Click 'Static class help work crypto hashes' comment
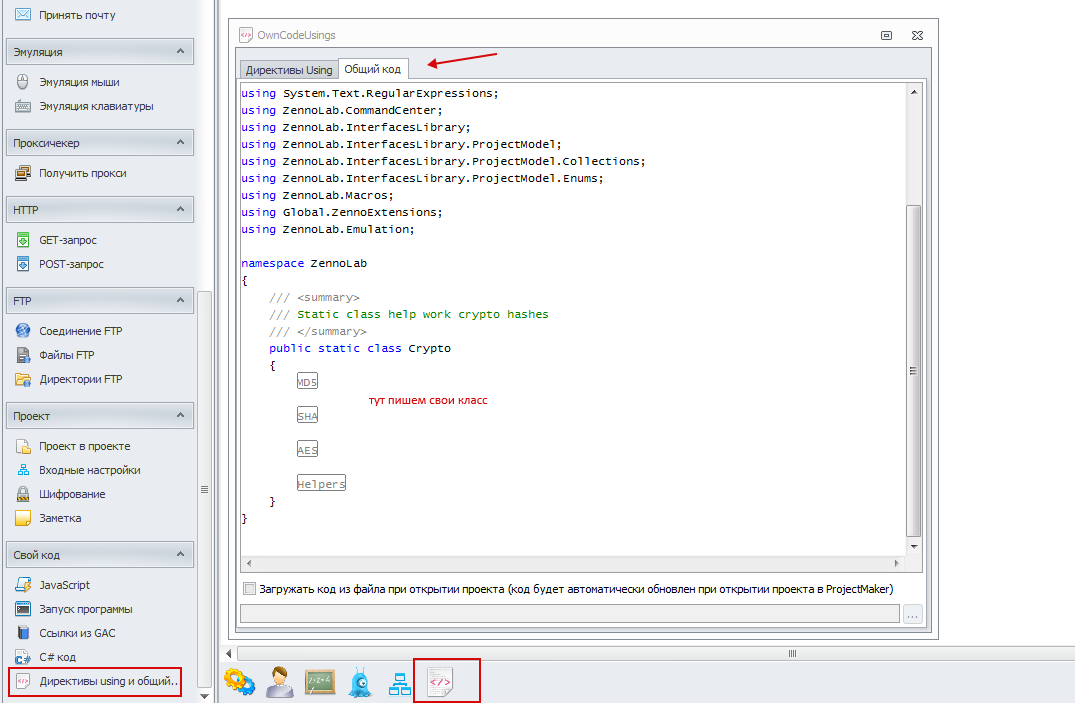Screen dimensions: 1075x703 click(x=422, y=314)
